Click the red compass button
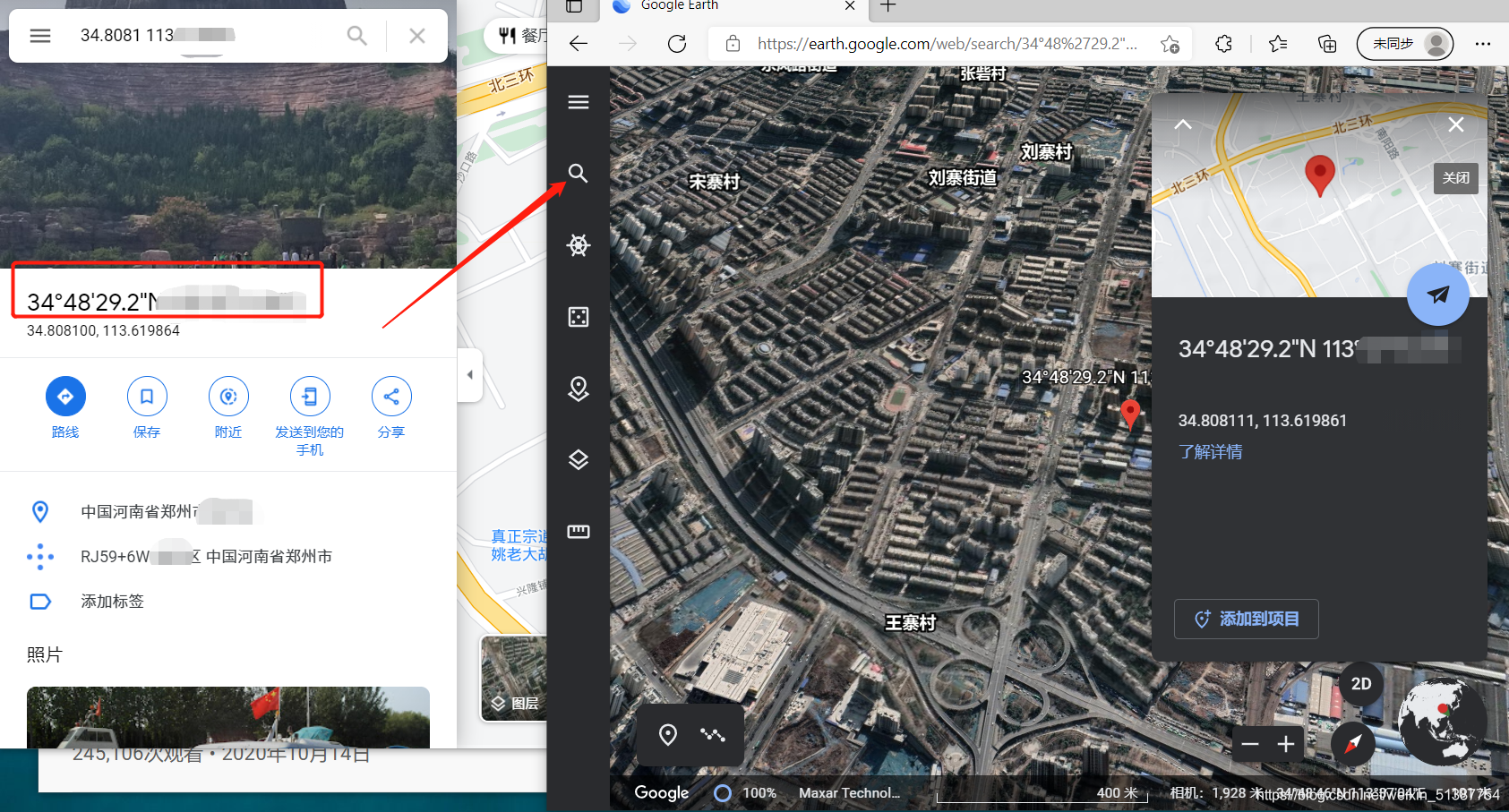 1353,743
